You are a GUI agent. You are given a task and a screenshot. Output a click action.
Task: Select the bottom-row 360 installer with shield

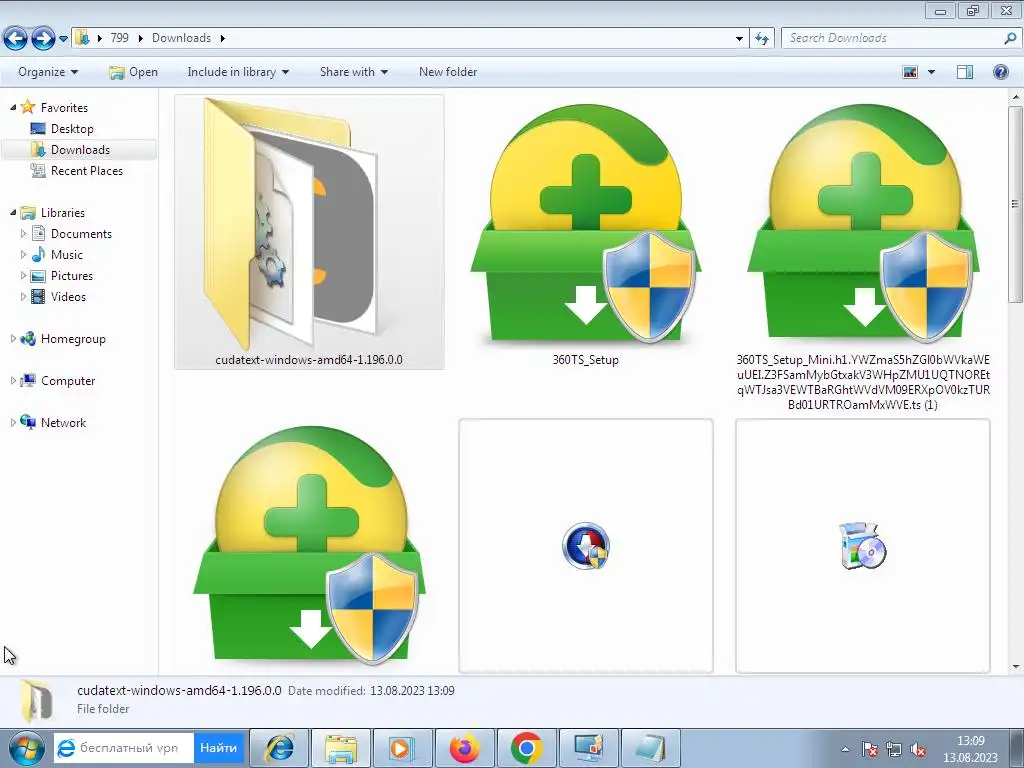tap(309, 545)
